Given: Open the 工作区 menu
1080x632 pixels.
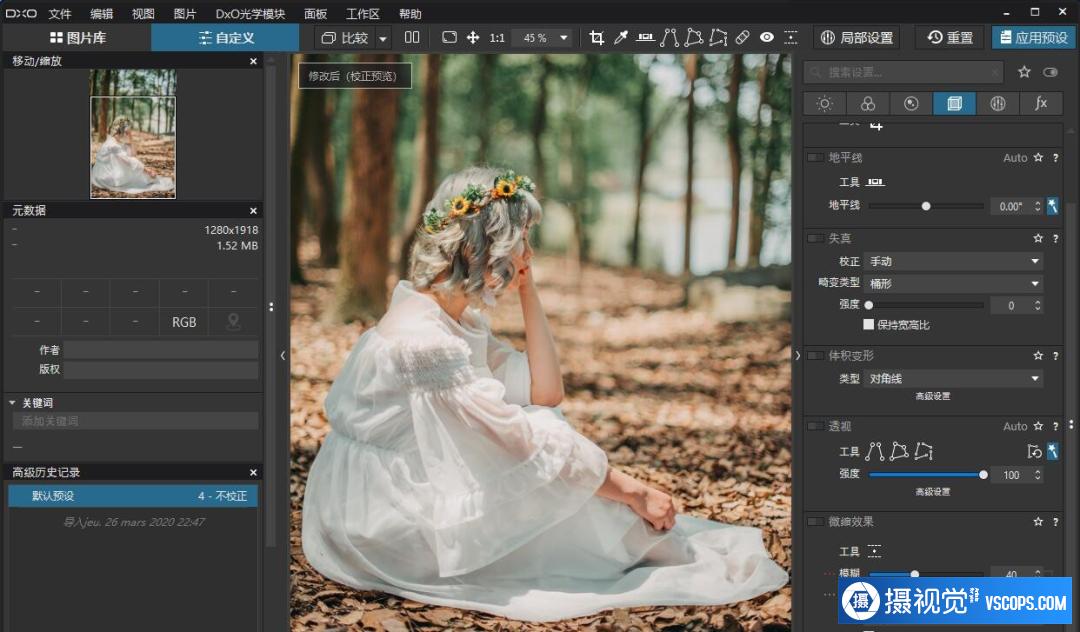Looking at the screenshot, I should click(362, 14).
